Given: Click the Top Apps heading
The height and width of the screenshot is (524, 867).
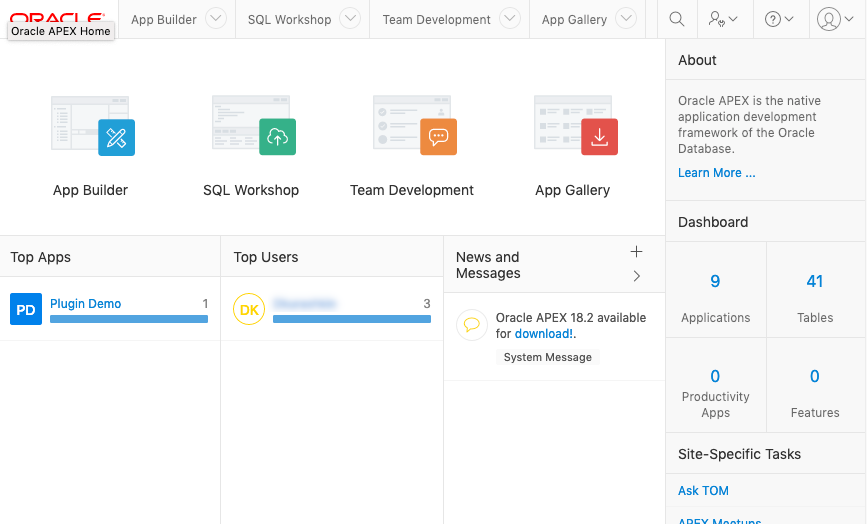Looking at the screenshot, I should point(40,257).
